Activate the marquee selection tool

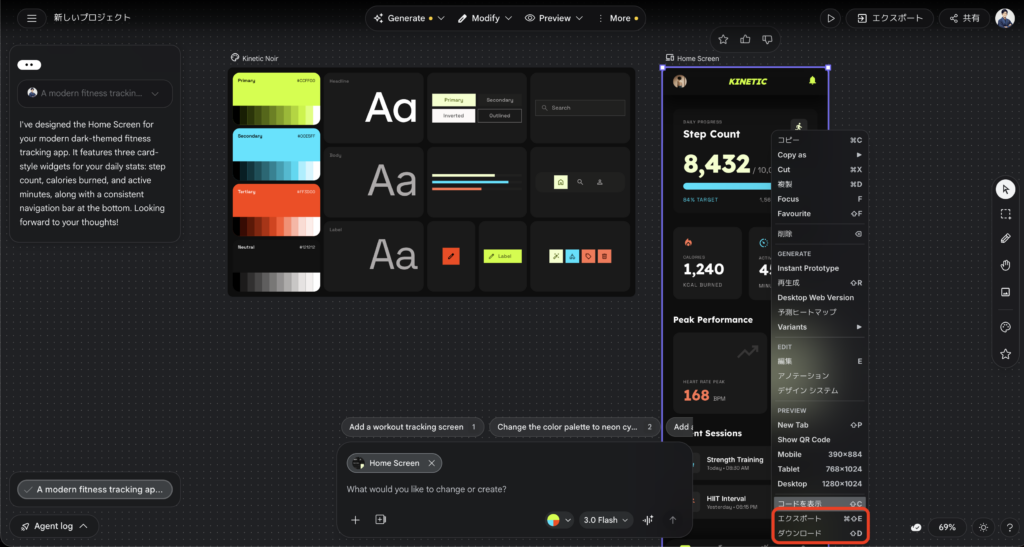[x=1005, y=214]
